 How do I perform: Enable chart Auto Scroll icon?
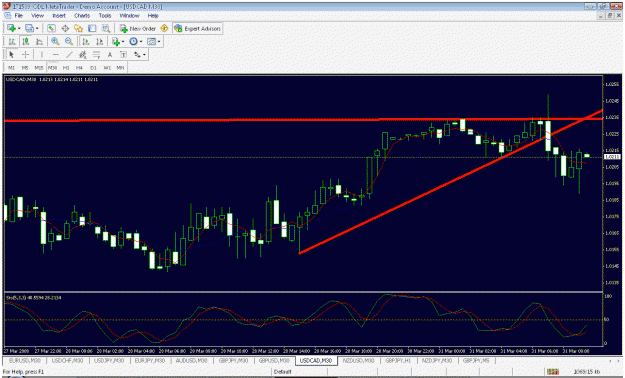coord(85,41)
